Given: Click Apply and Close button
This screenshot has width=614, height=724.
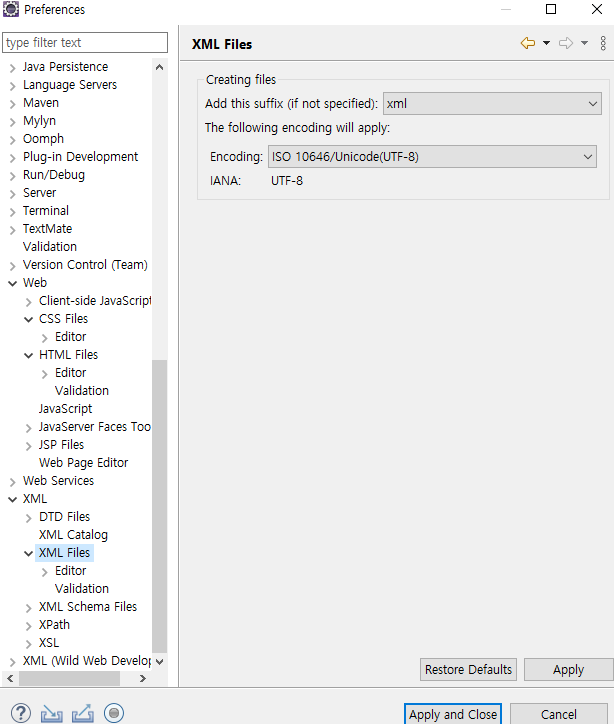Looking at the screenshot, I should tap(452, 714).
